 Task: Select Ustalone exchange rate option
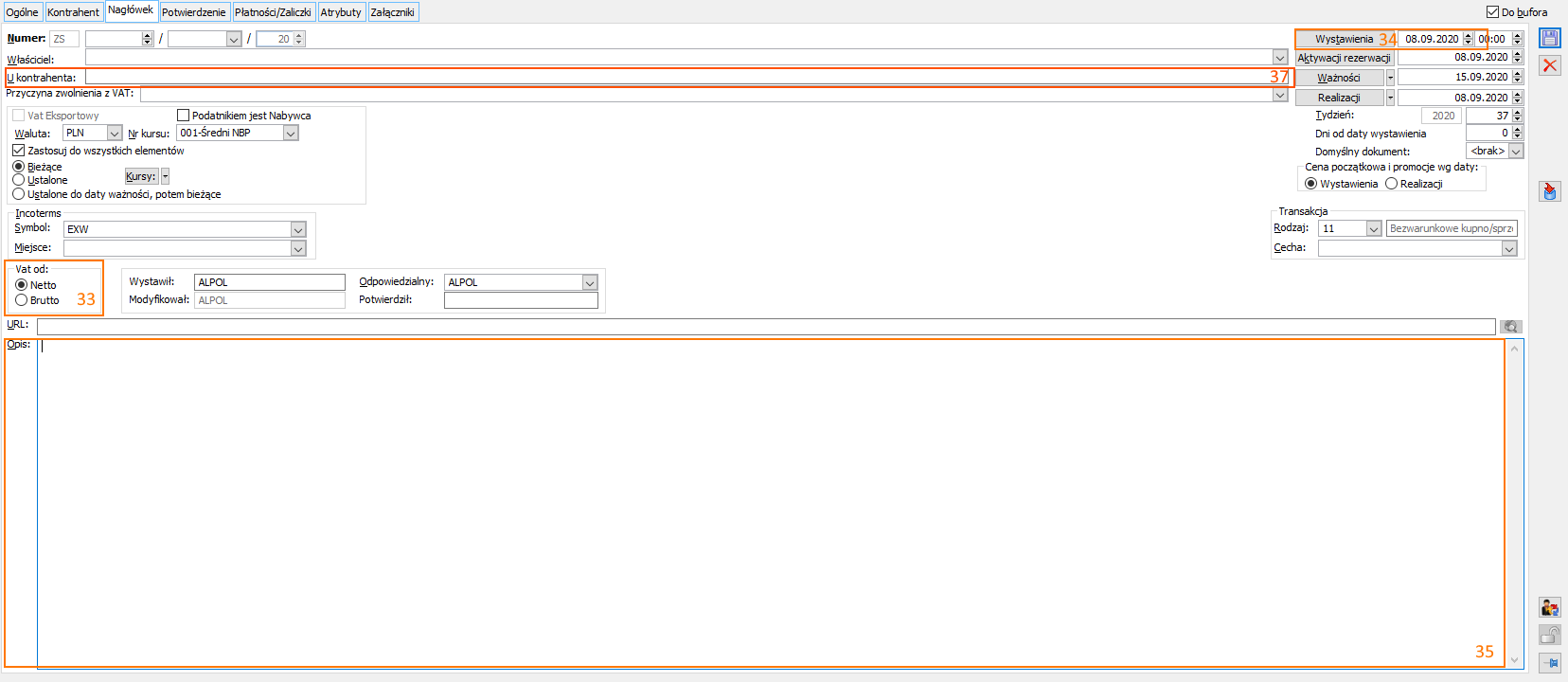tap(19, 180)
